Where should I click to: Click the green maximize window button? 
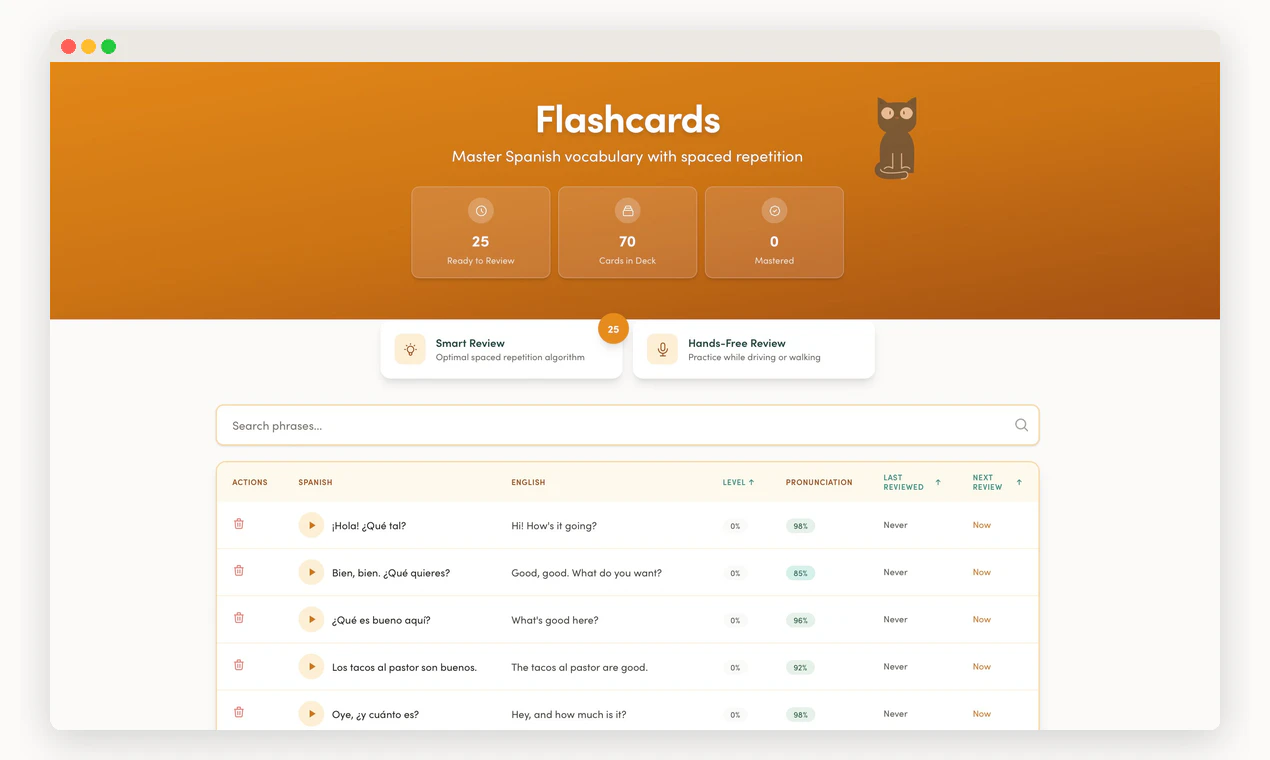point(108,46)
